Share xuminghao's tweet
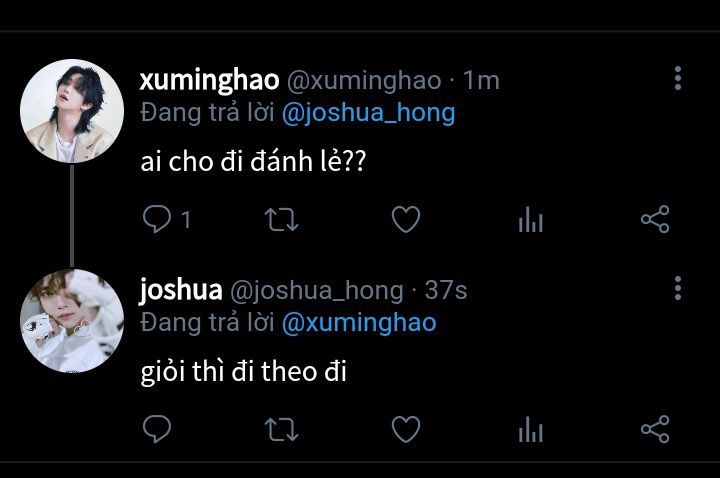The image size is (720, 478). coord(655,219)
